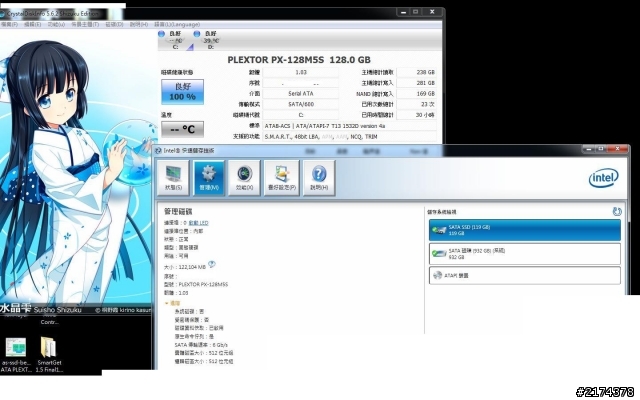Open the 磁碟(D) disk menu
Image resolution: width=640 pixels, height=400 pixels.
[114, 24]
